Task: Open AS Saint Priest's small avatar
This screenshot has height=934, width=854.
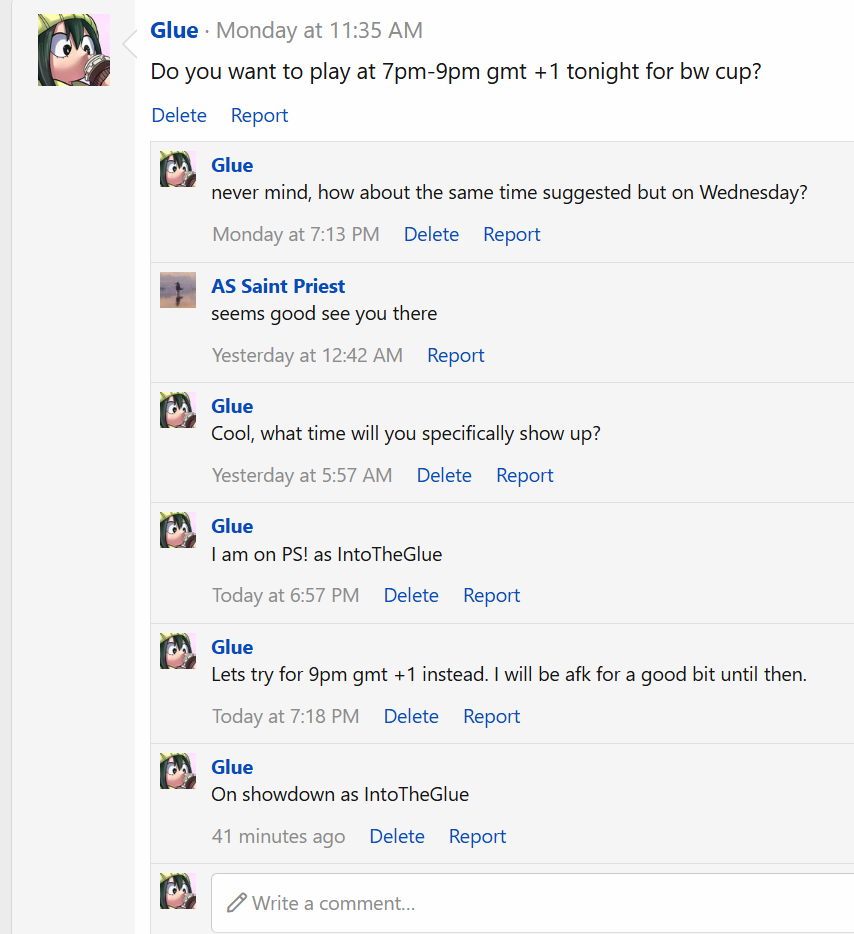Action: [178, 290]
